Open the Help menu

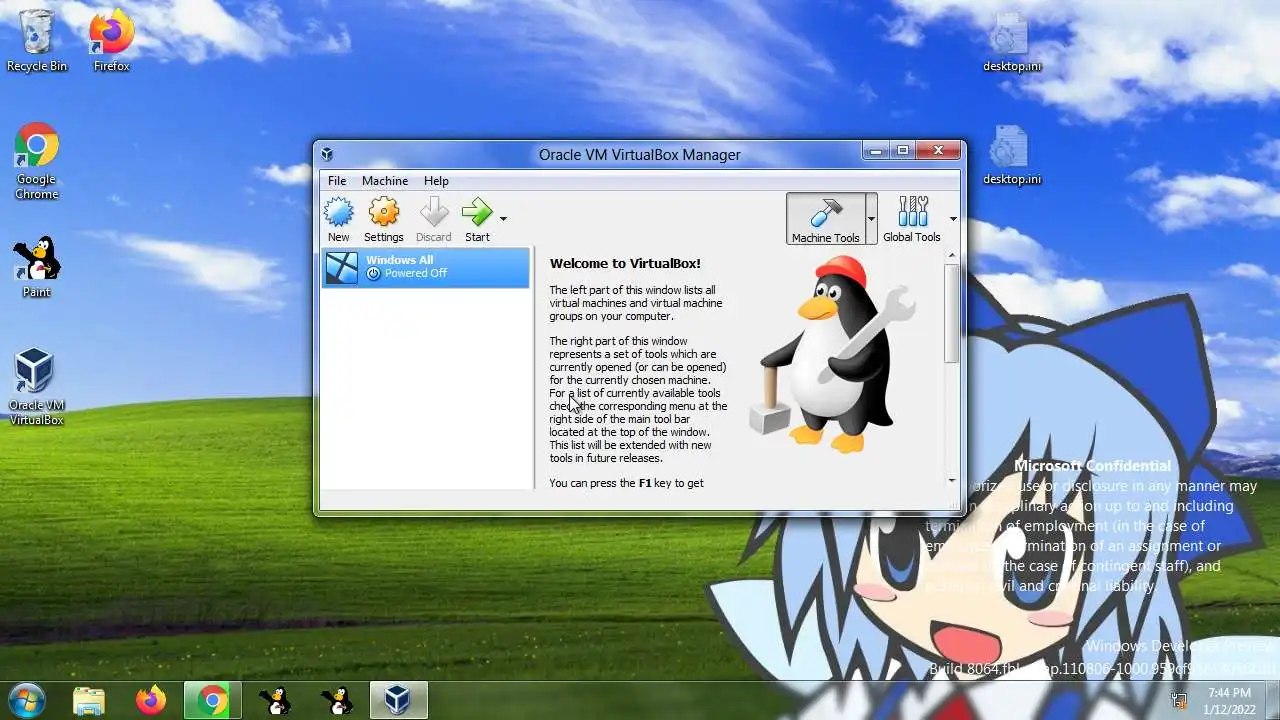pyautogui.click(x=436, y=181)
